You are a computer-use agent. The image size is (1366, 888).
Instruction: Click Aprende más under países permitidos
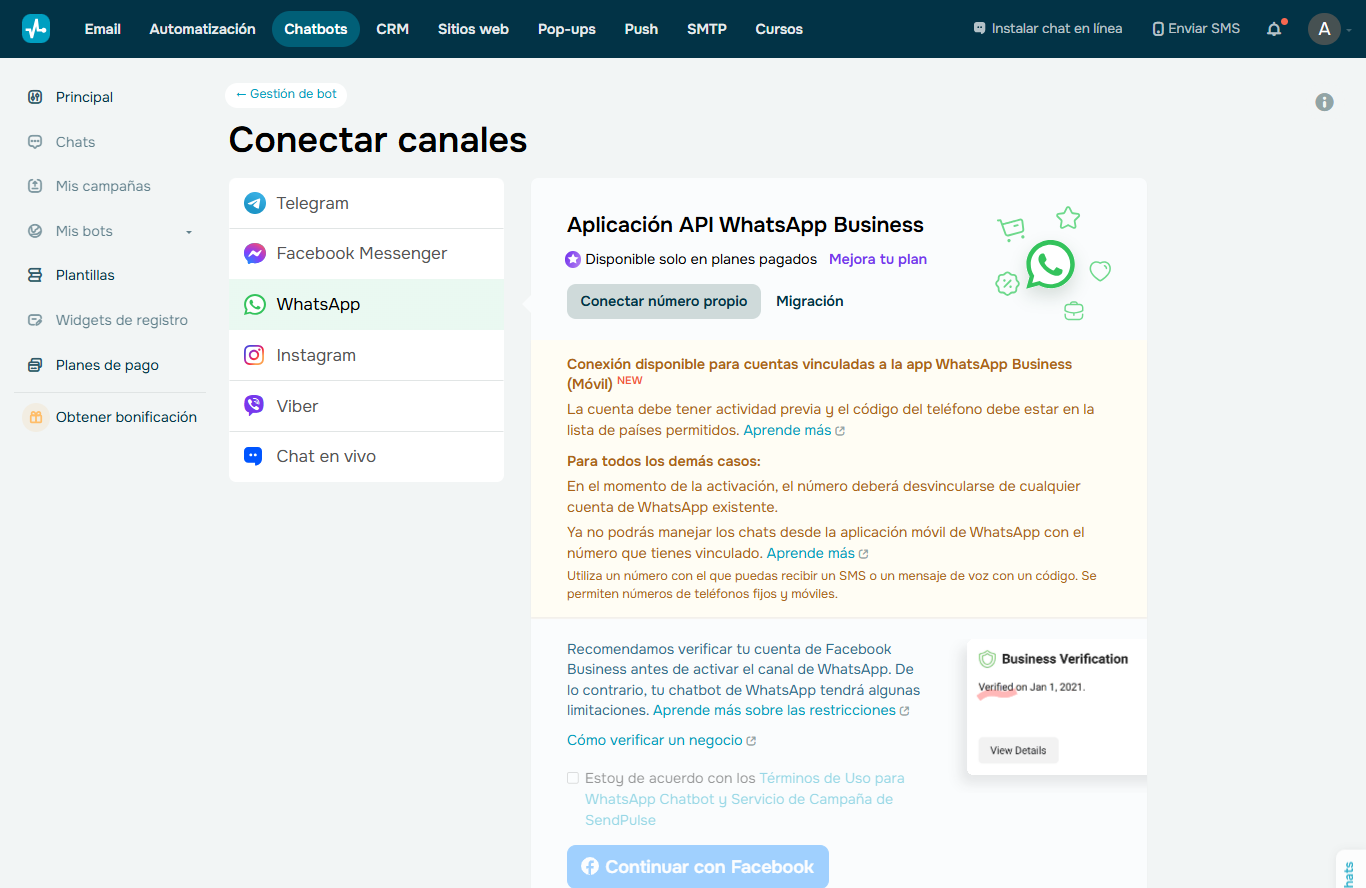point(787,430)
